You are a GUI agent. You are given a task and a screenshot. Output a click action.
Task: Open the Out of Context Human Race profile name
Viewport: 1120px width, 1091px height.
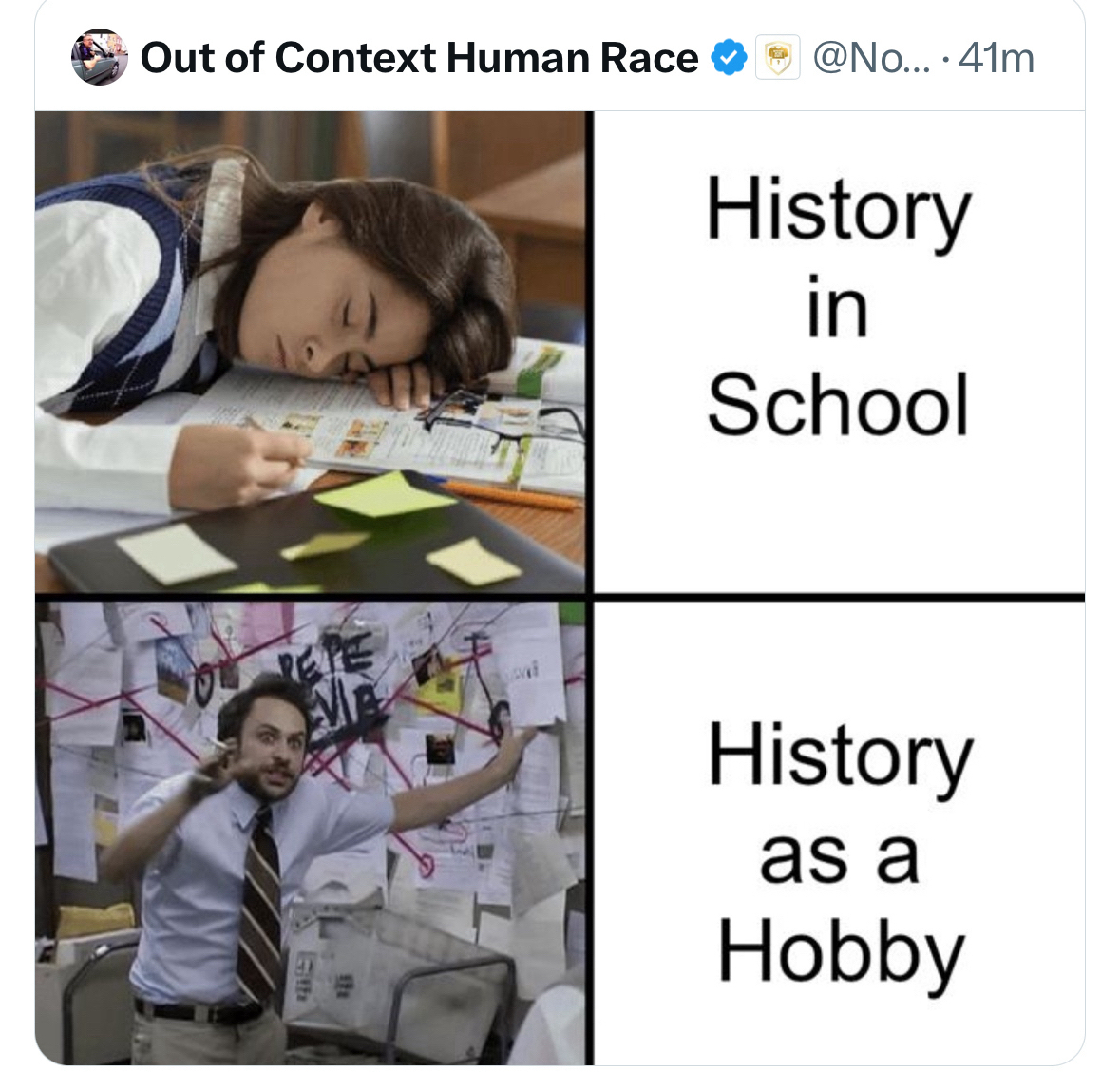419,58
